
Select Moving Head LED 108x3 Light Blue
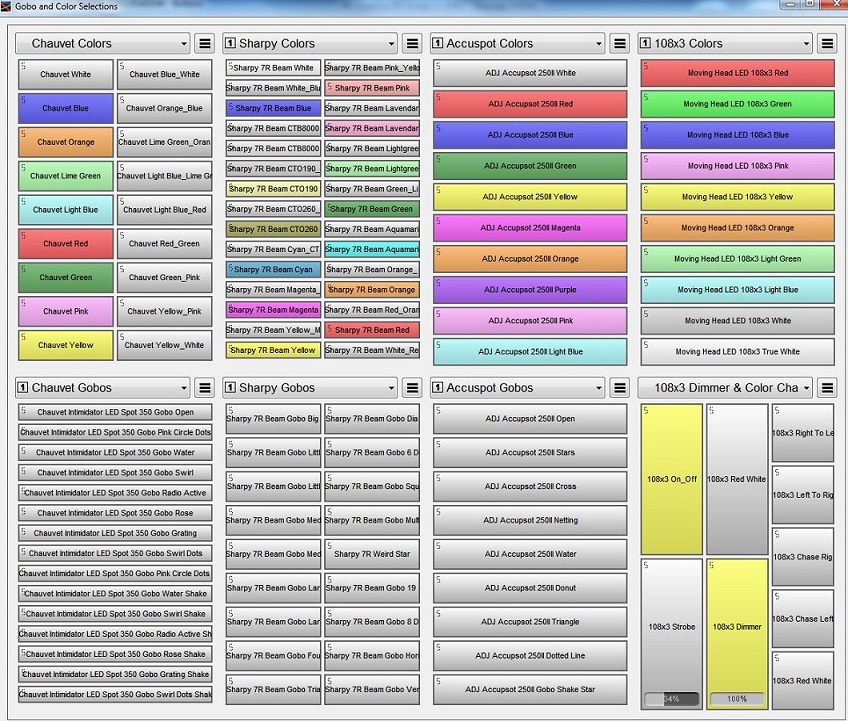click(x=738, y=289)
